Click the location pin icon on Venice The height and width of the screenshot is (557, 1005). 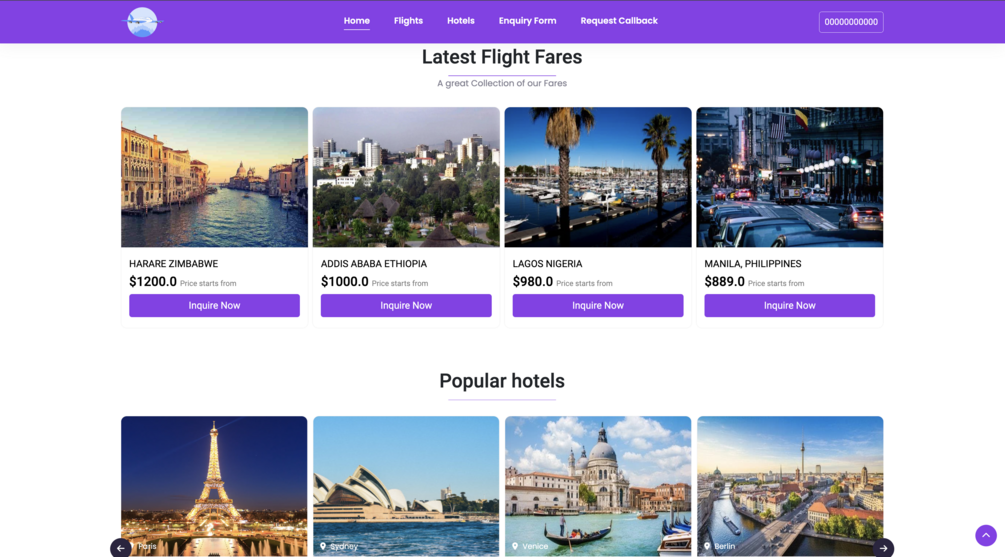click(515, 546)
